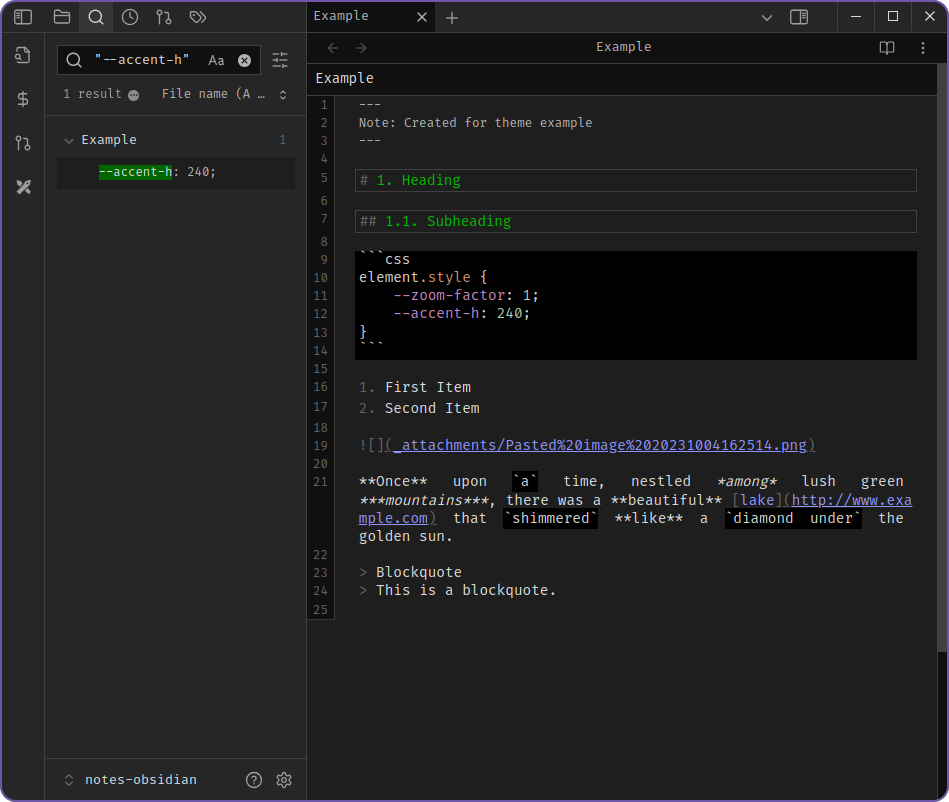
Task: Navigate back with left arrow
Action: click(333, 48)
